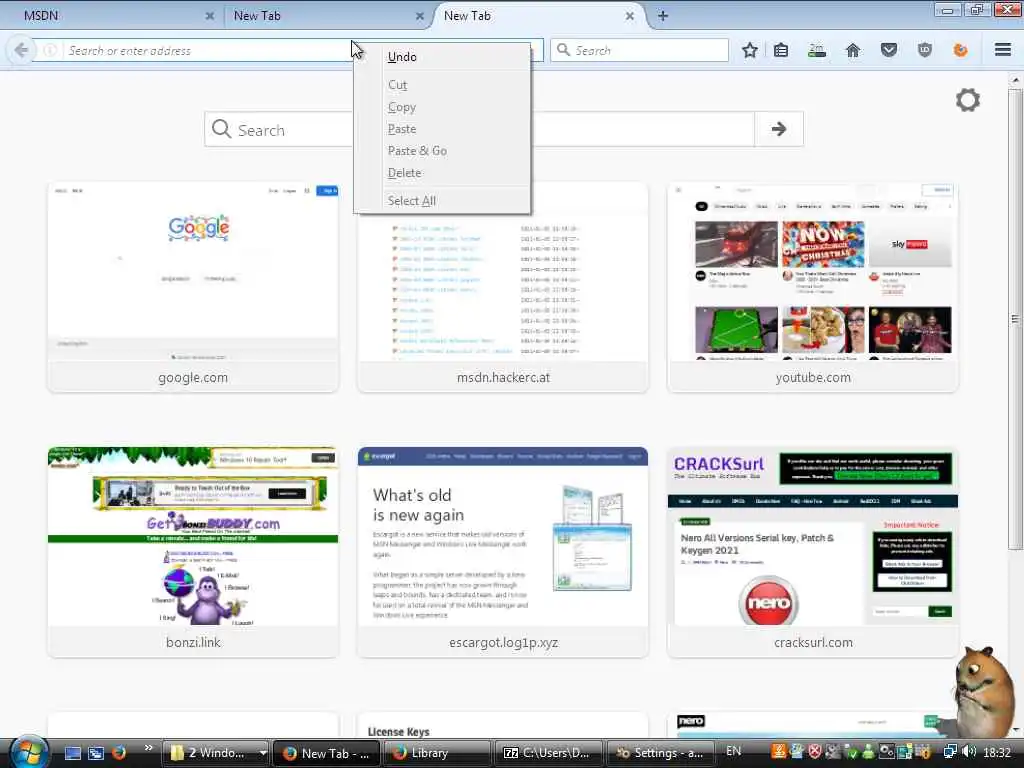This screenshot has height=768, width=1024.
Task: Open the bonzi.link tile
Action: (193, 552)
